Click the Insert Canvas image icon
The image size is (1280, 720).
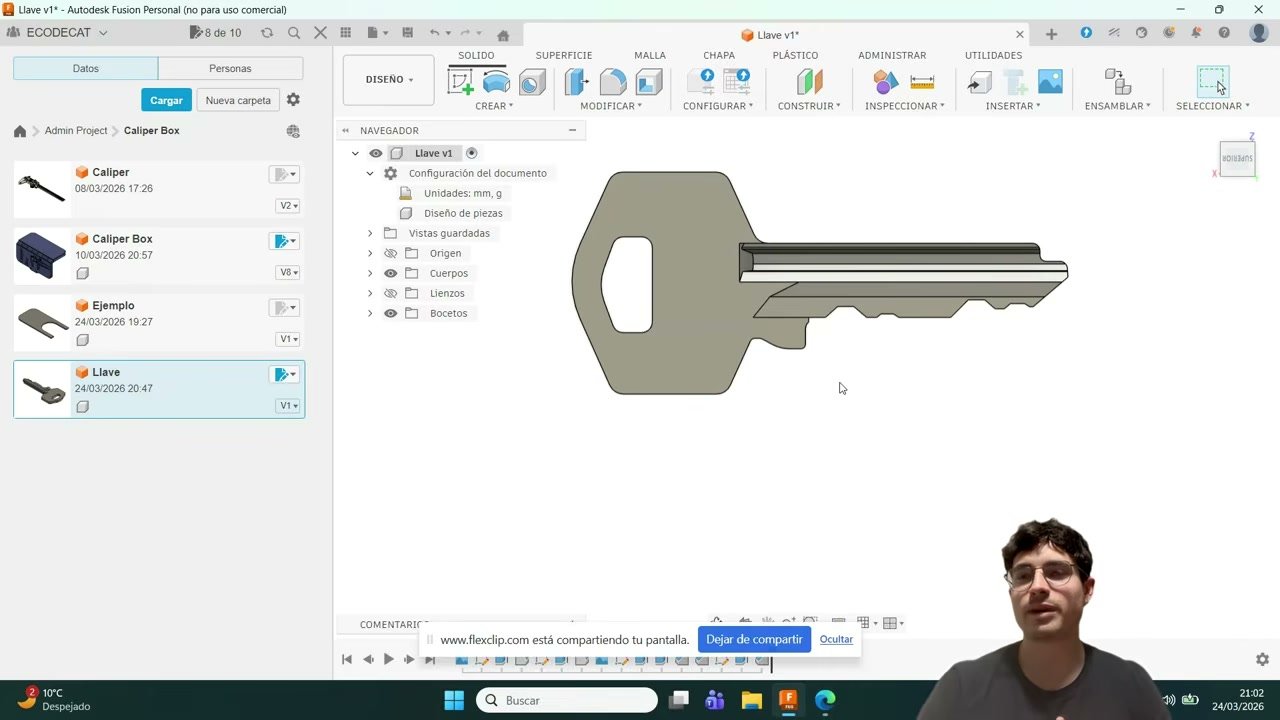pyautogui.click(x=1050, y=82)
